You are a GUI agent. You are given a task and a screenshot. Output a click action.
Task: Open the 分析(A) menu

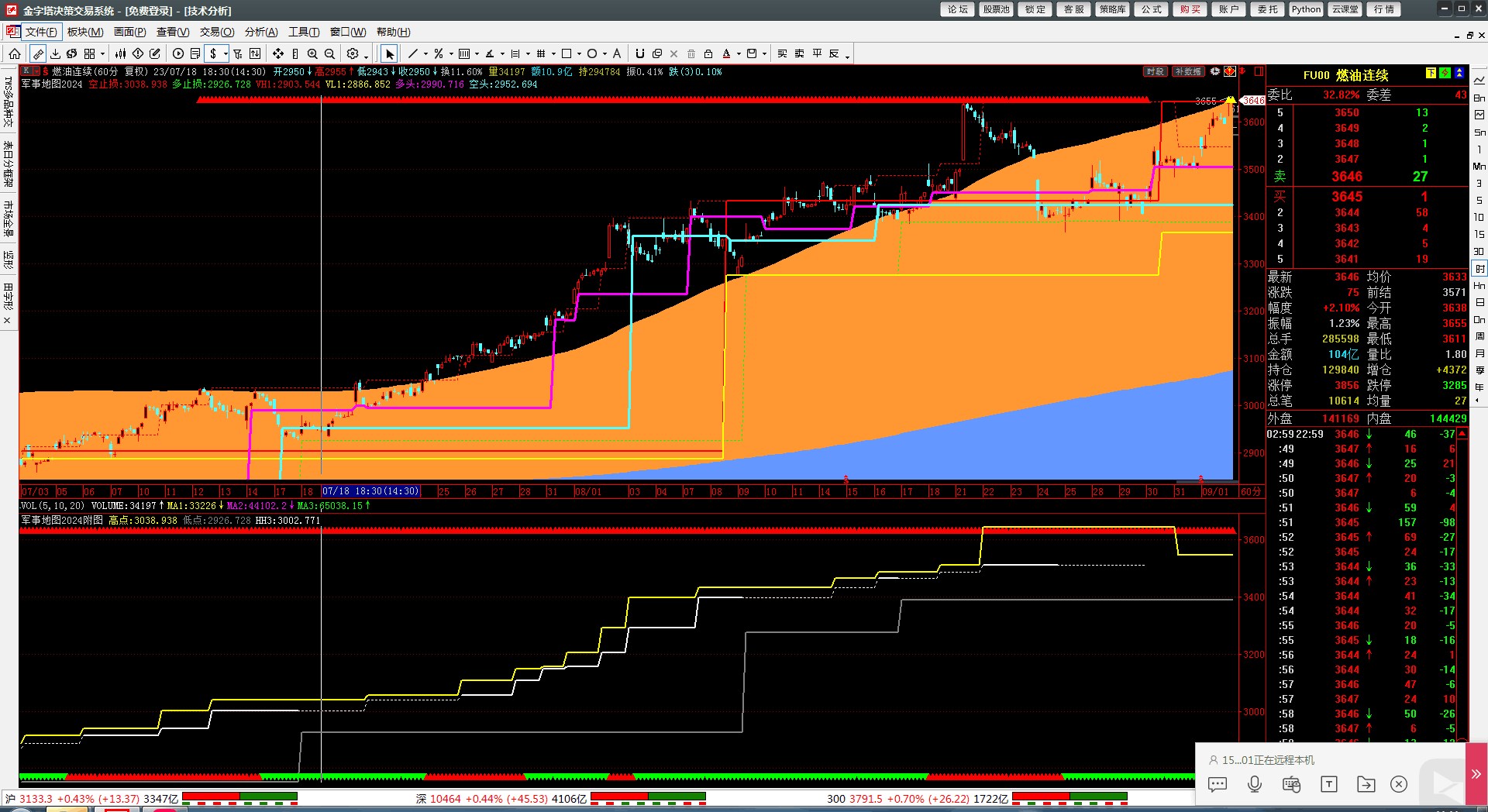tap(261, 32)
